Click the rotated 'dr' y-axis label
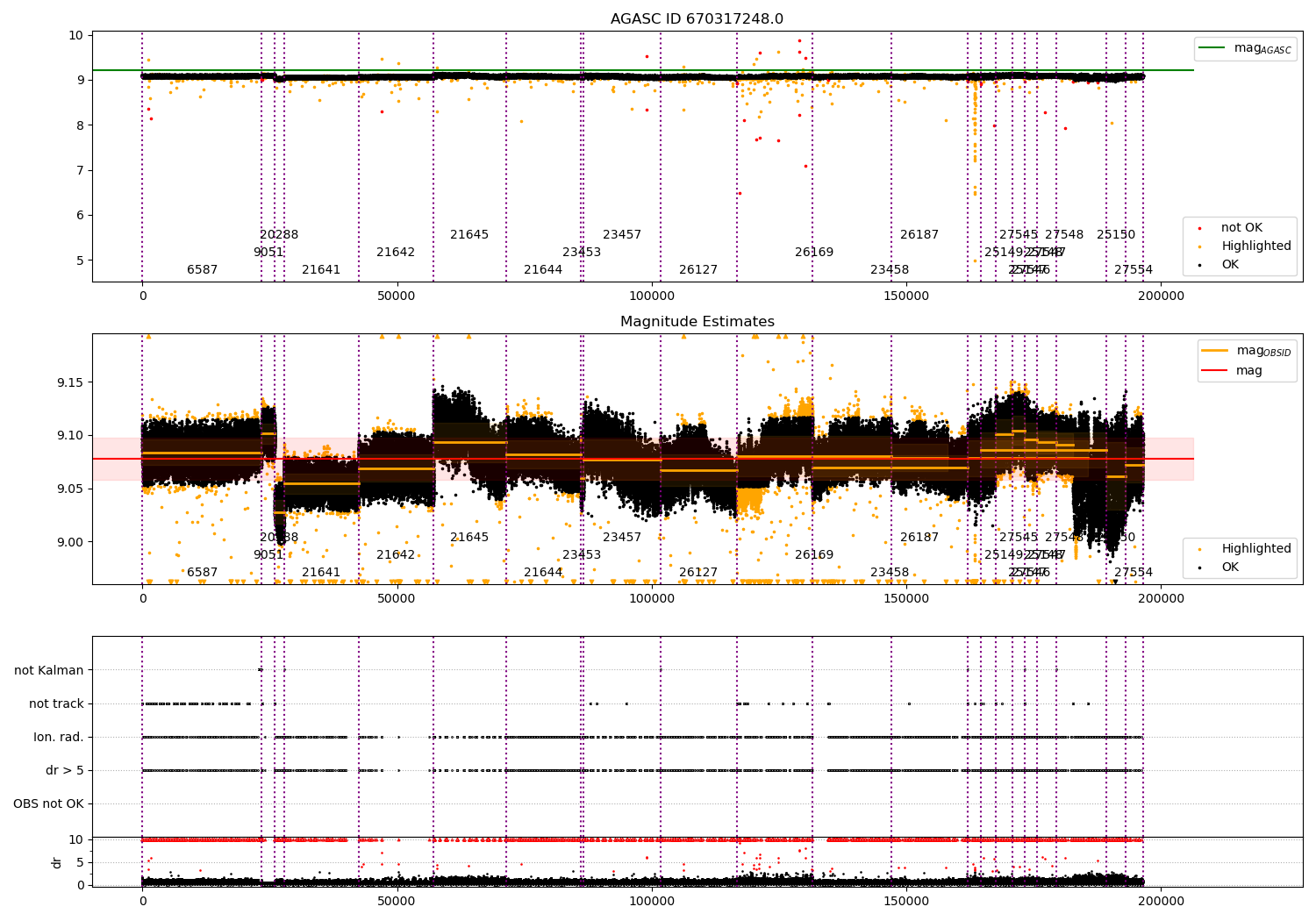1316x921 pixels. [x=57, y=862]
